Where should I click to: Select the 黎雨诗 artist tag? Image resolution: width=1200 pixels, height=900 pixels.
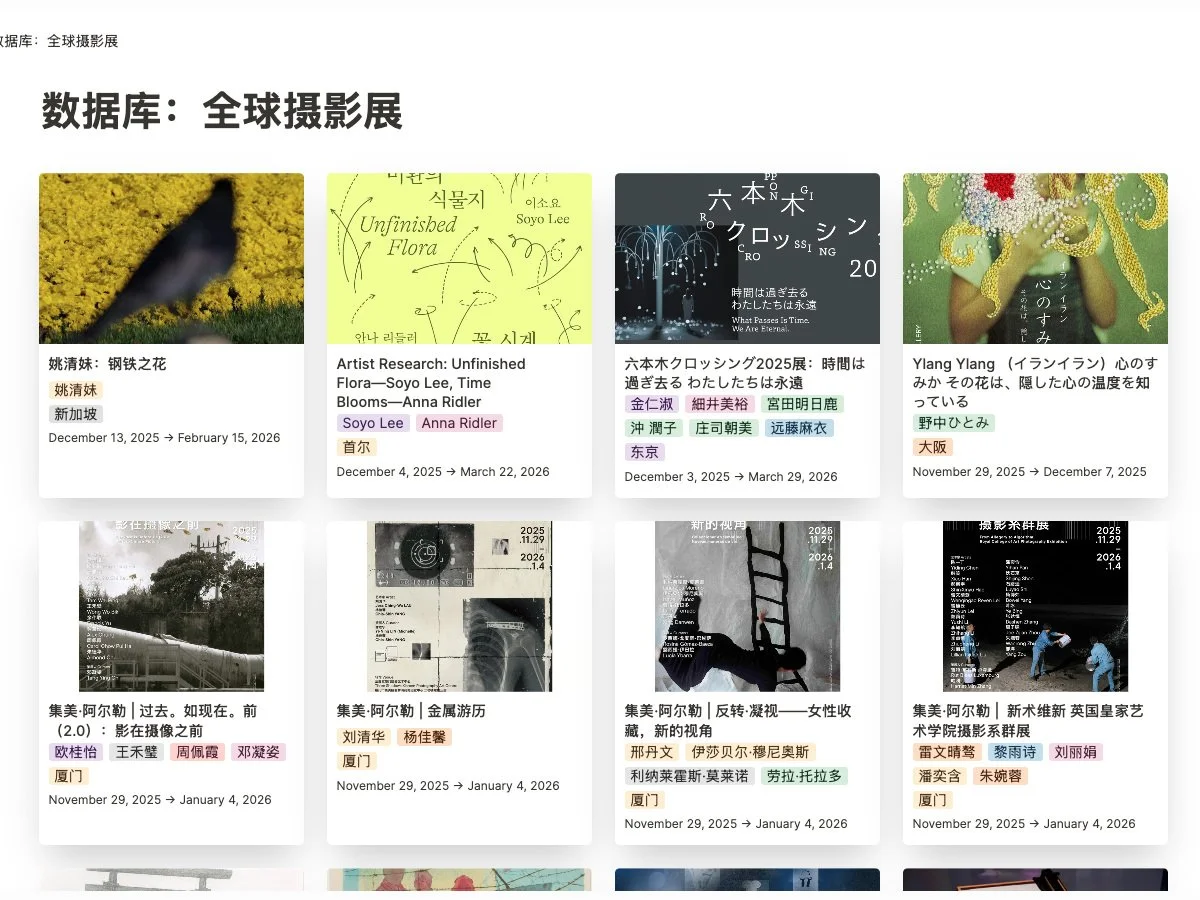tap(1015, 752)
